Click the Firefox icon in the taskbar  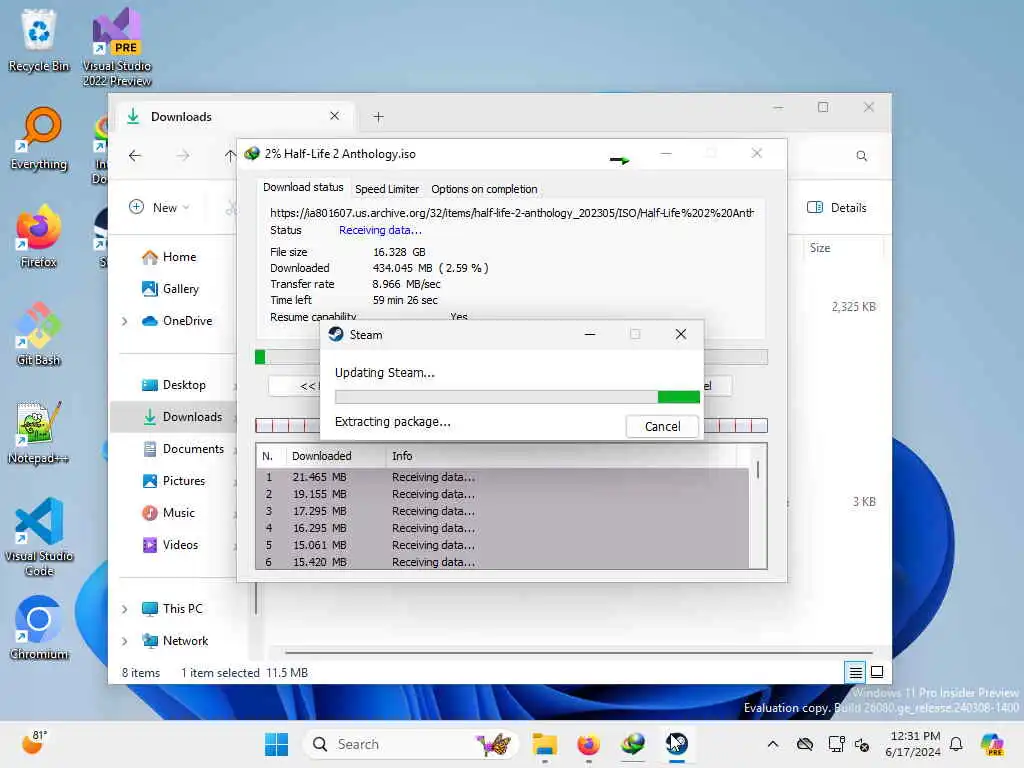click(588, 744)
